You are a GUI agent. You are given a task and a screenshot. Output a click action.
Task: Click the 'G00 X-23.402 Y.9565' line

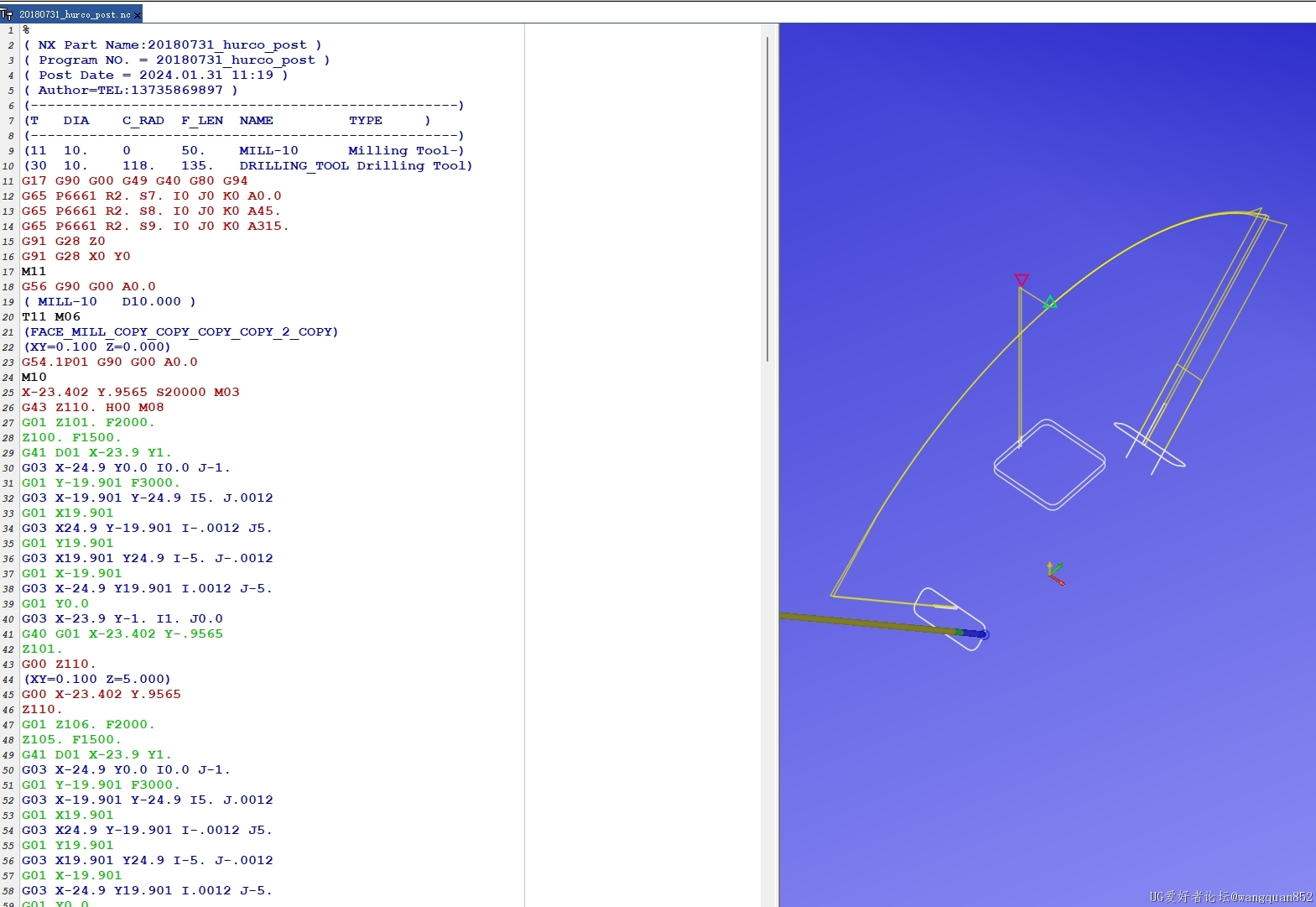[101, 695]
